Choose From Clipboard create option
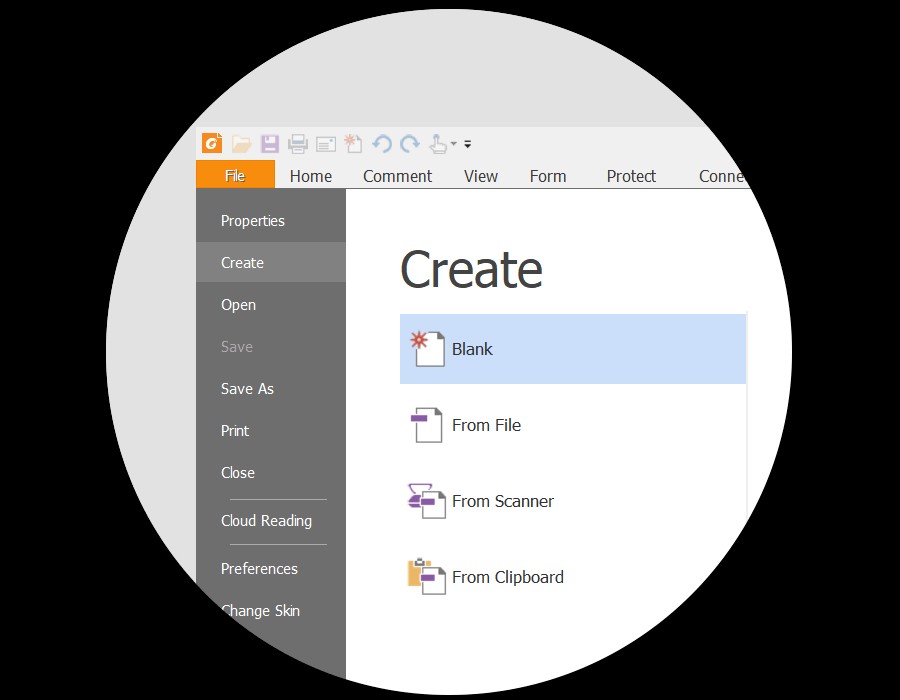The image size is (900, 700). (x=507, y=577)
